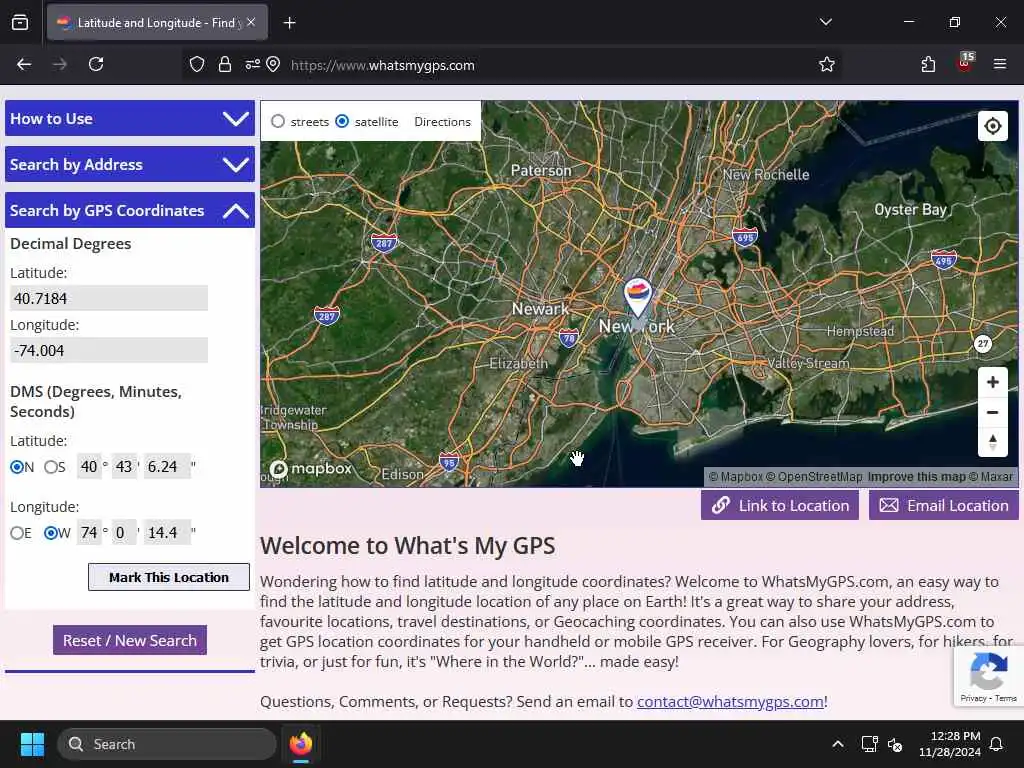Image resolution: width=1024 pixels, height=768 pixels.
Task: Click the Mapbox logo on the map
Action: point(311,468)
